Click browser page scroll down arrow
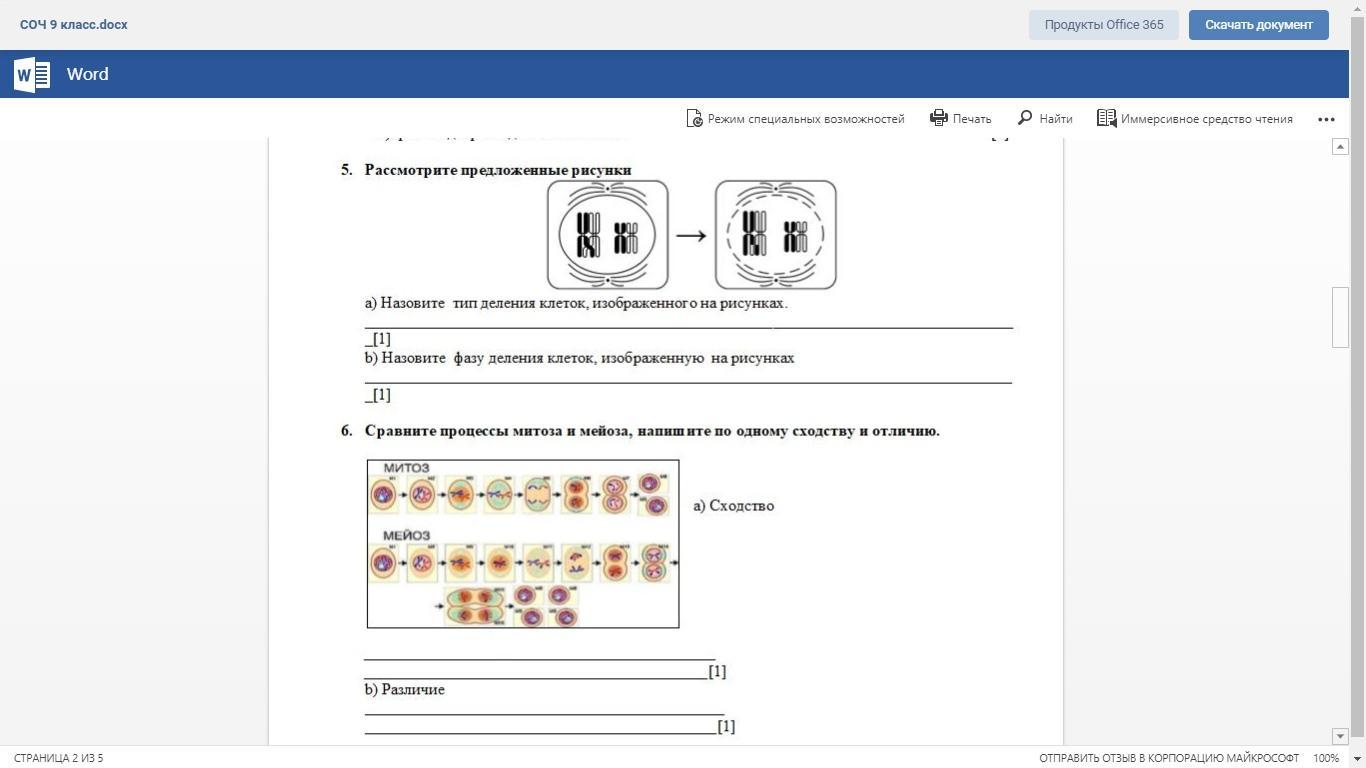1366x768 pixels. (1358, 759)
